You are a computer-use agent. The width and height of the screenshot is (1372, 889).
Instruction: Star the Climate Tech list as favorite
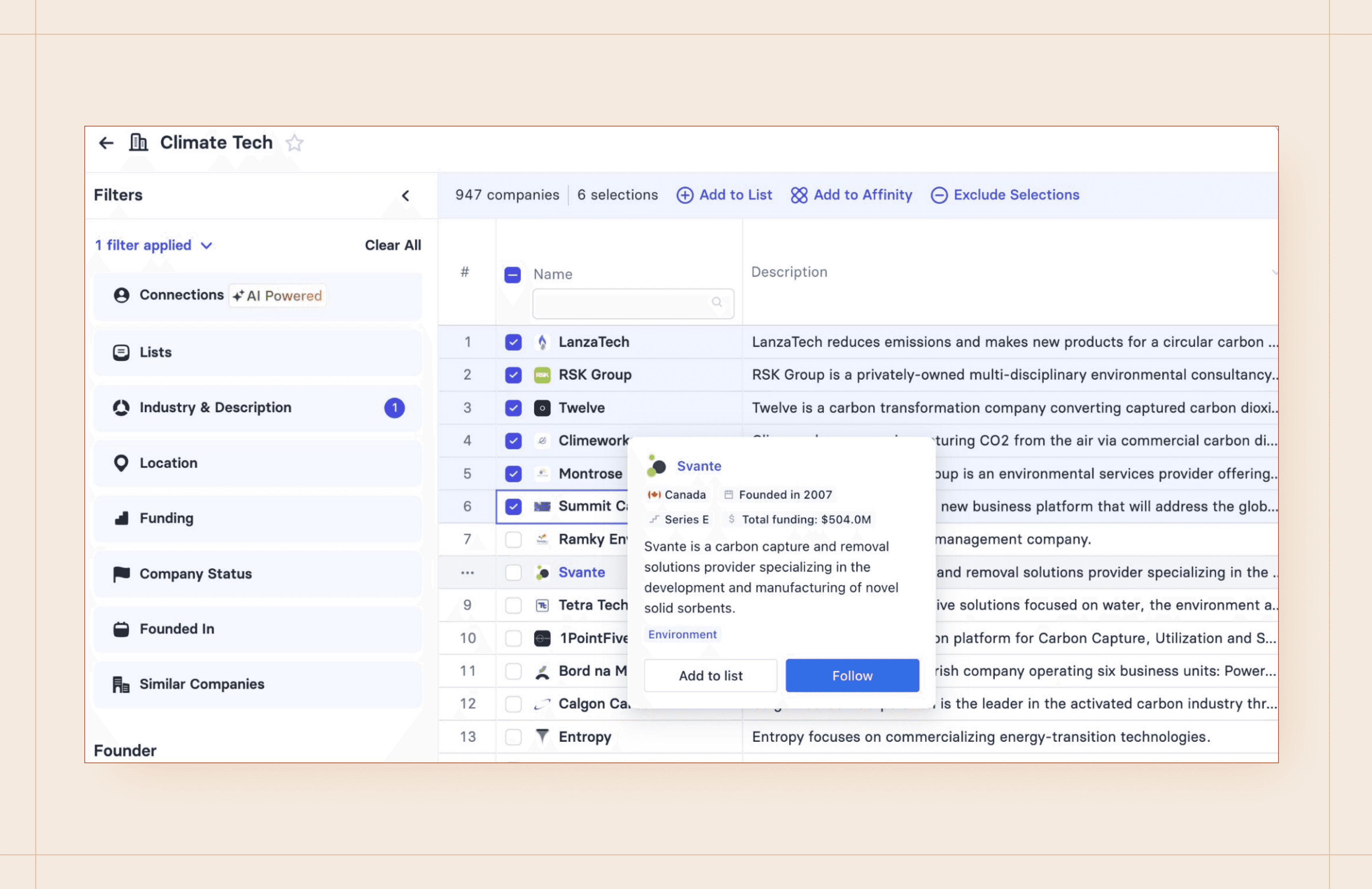(294, 142)
